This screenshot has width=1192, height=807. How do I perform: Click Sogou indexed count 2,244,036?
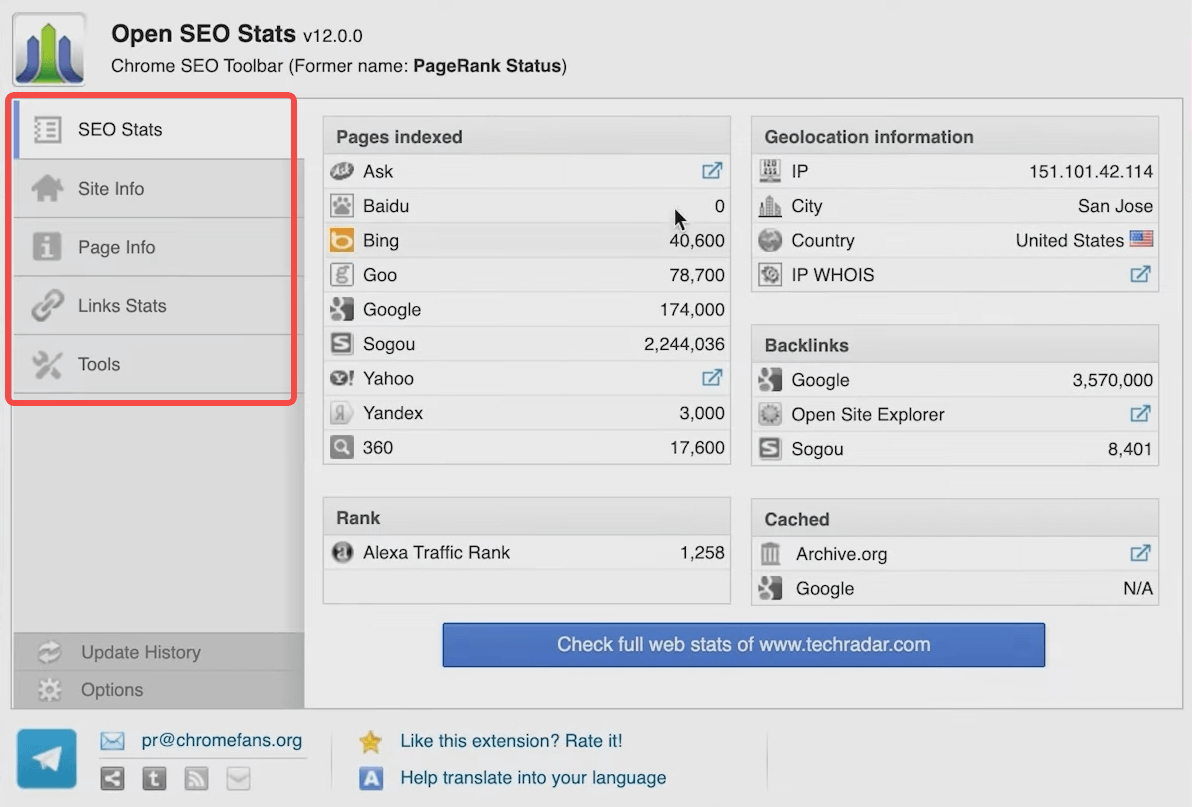(x=684, y=343)
